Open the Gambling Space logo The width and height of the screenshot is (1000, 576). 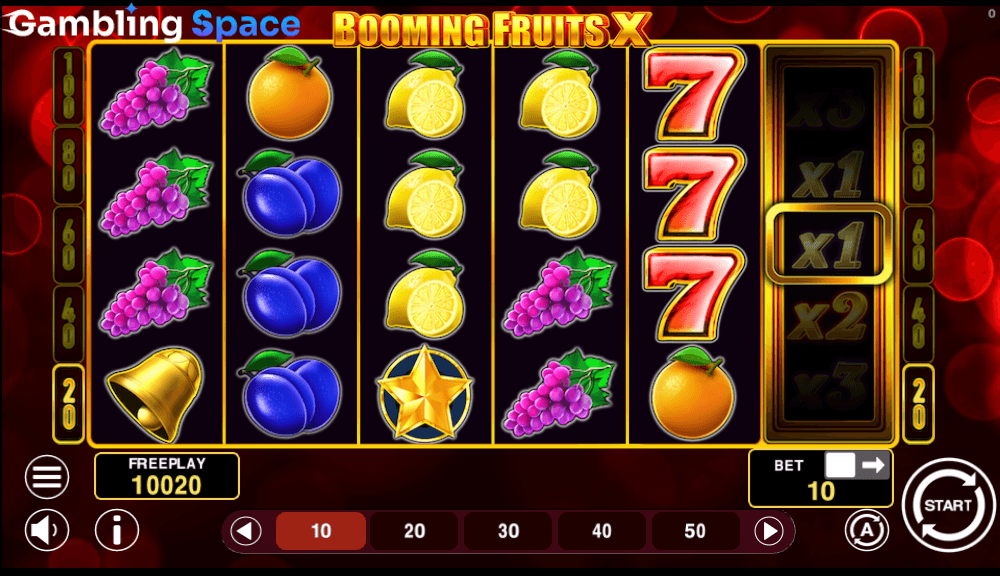coord(153,23)
